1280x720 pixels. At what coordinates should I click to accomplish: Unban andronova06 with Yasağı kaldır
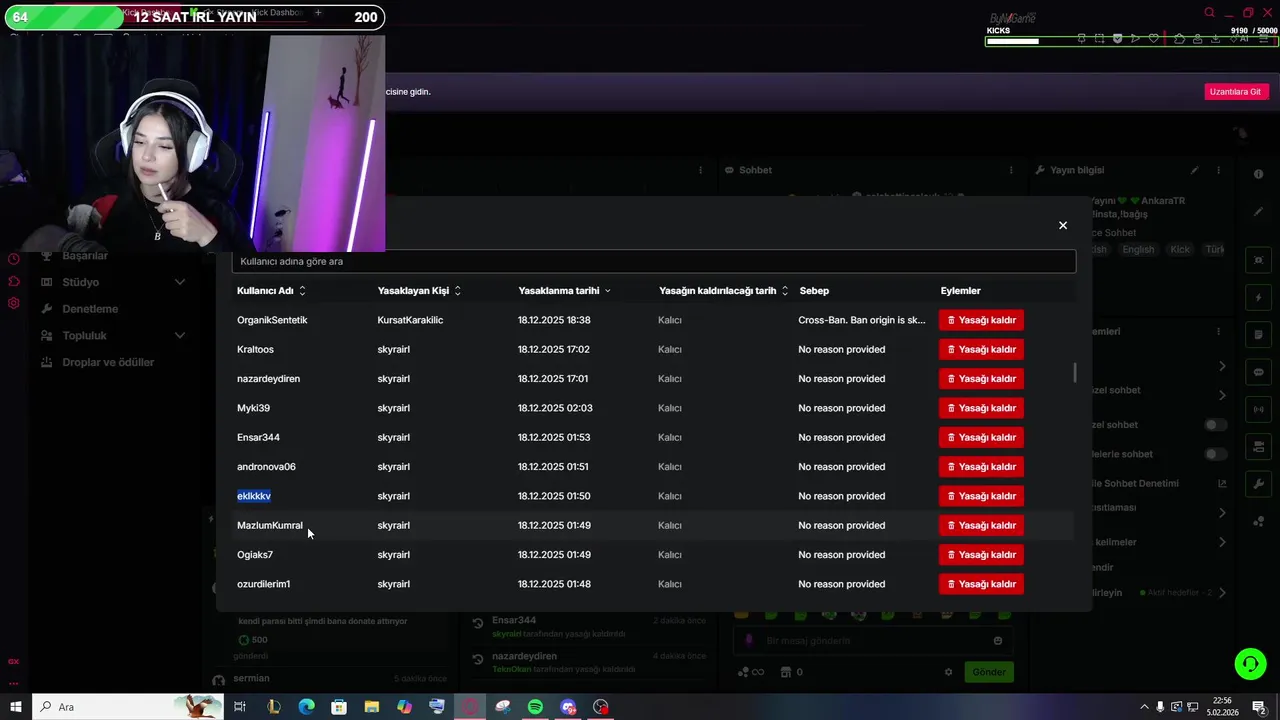981,467
